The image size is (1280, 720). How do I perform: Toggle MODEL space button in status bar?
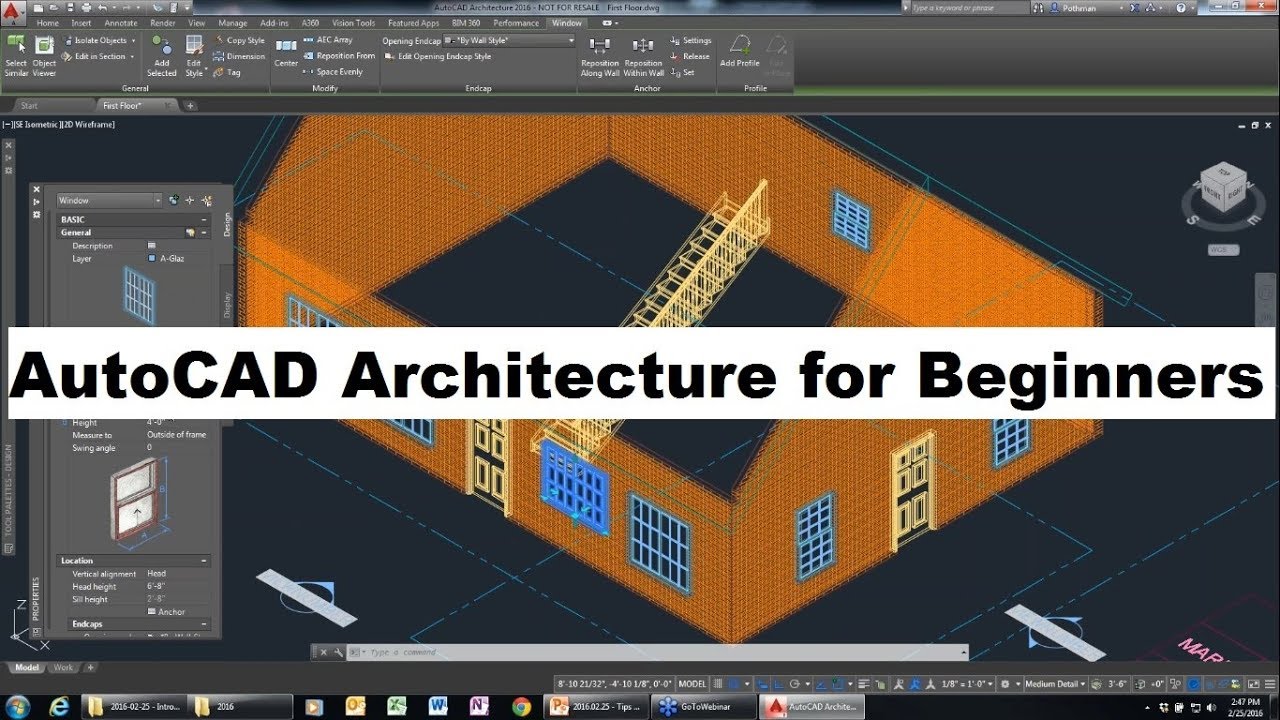(x=692, y=684)
